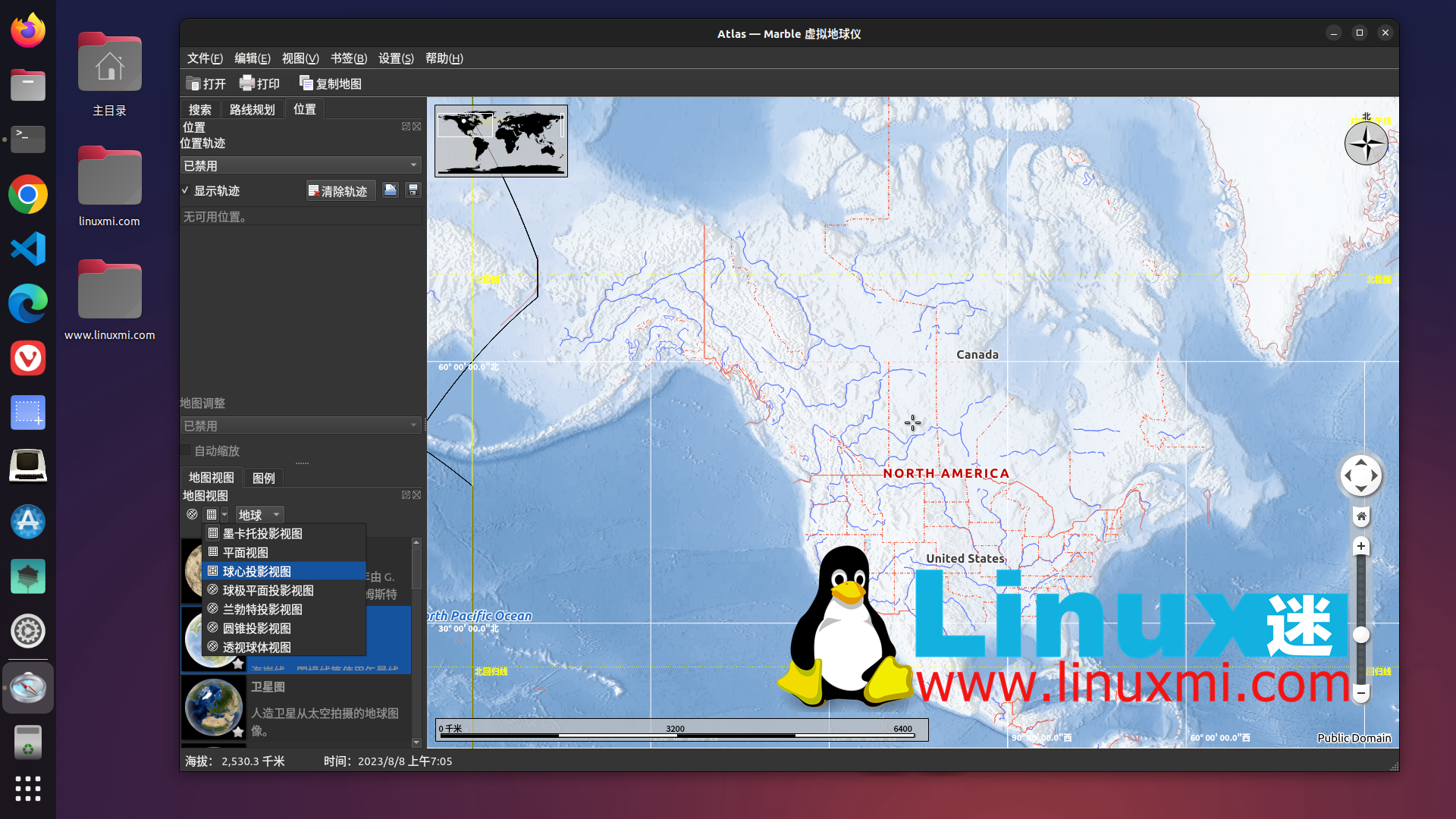
Task: Float the 位置 (Position) panel
Action: (x=406, y=127)
